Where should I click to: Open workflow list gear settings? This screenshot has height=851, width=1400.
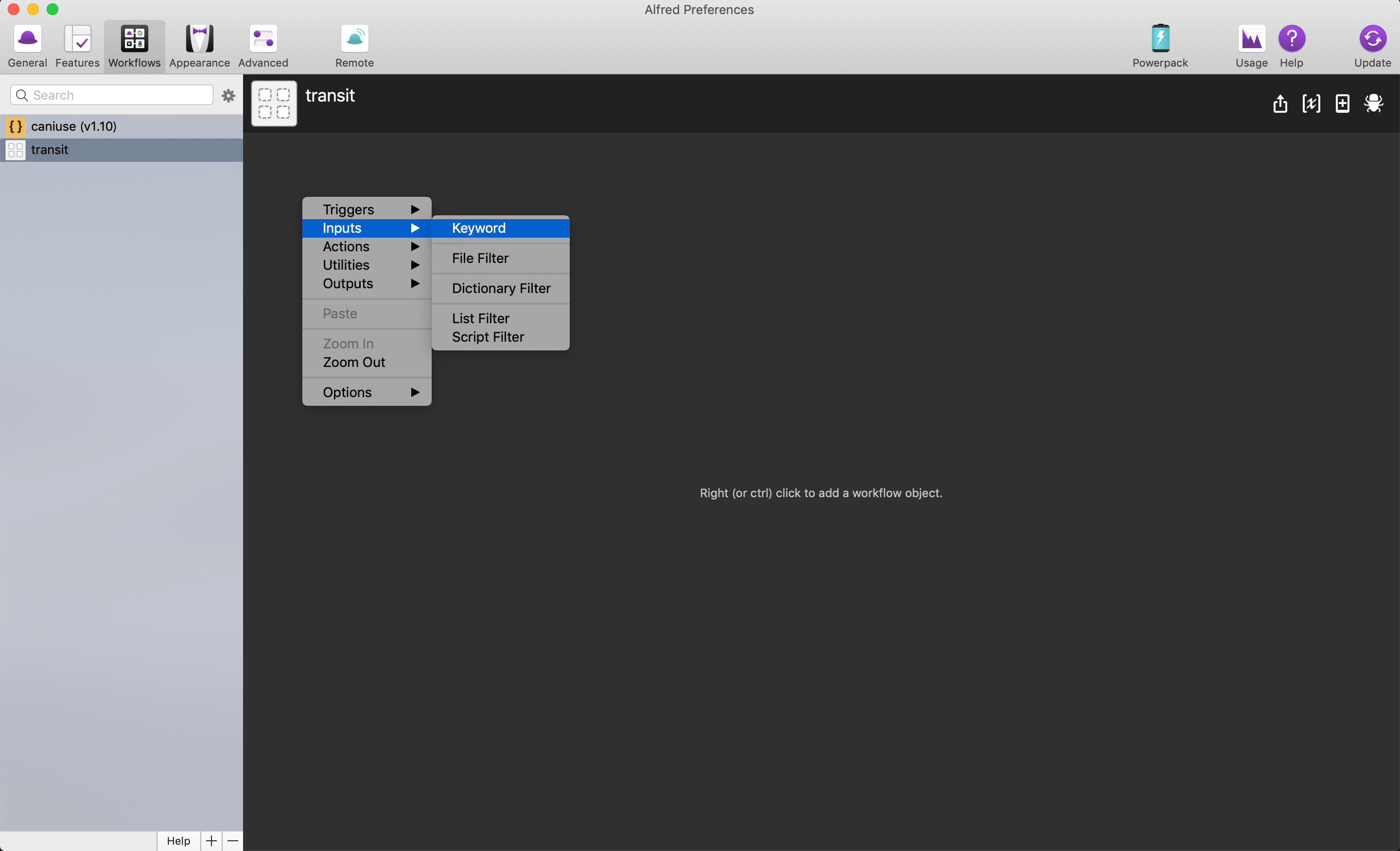[228, 95]
